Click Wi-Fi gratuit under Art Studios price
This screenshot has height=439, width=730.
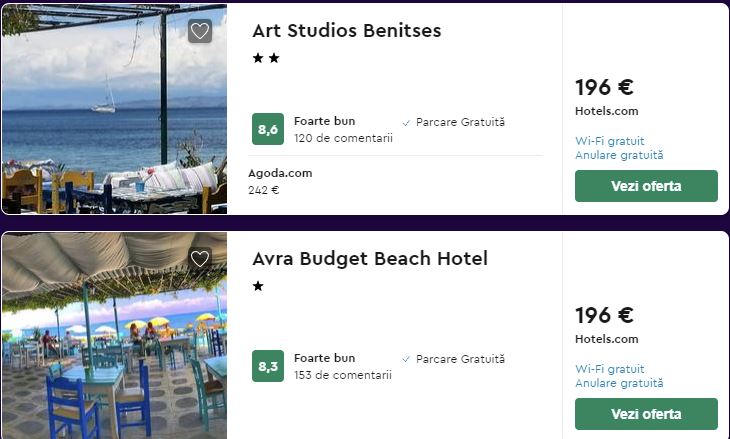610,141
